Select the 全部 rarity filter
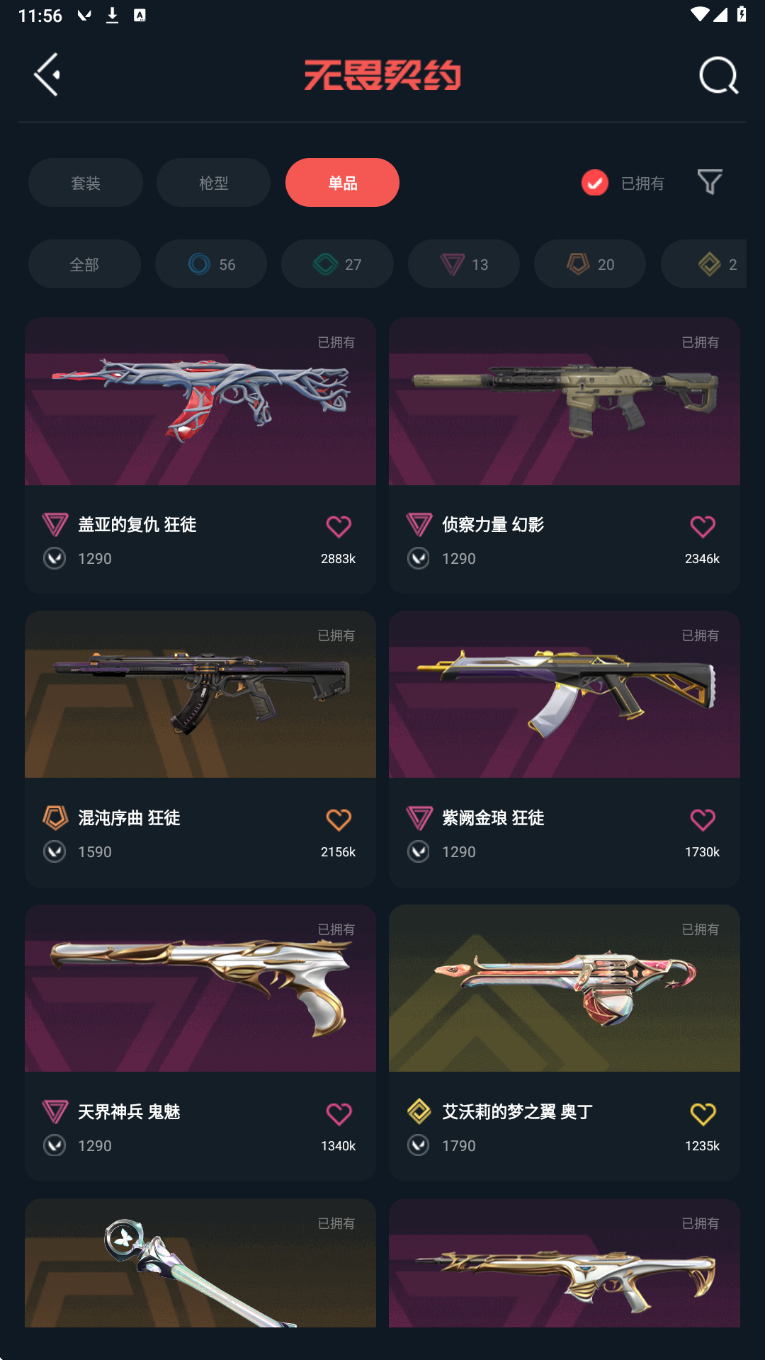Image resolution: width=765 pixels, height=1360 pixels. (x=85, y=264)
